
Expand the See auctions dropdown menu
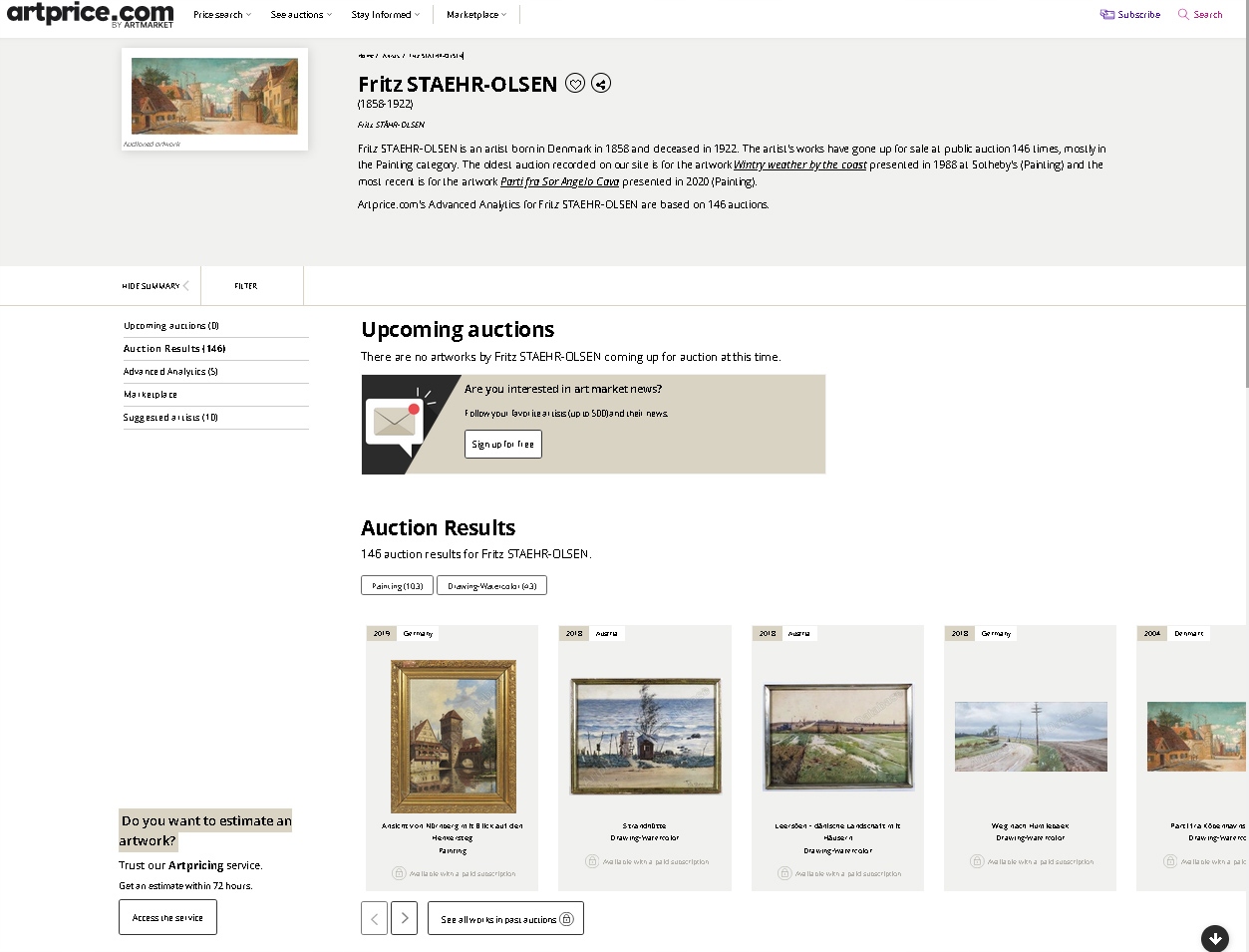click(300, 15)
